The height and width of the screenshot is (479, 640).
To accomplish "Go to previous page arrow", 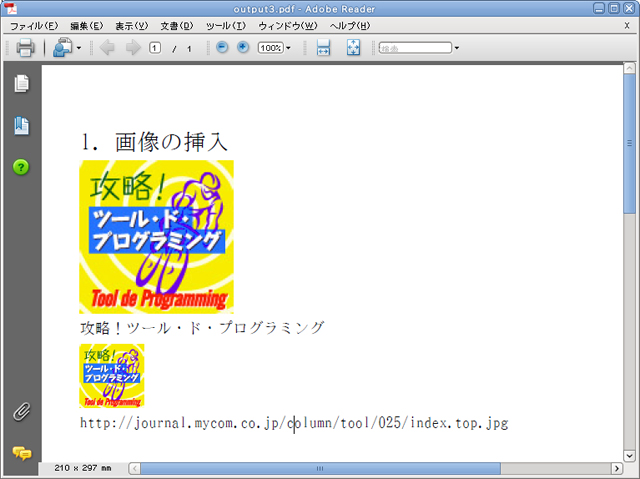I will click(107, 48).
